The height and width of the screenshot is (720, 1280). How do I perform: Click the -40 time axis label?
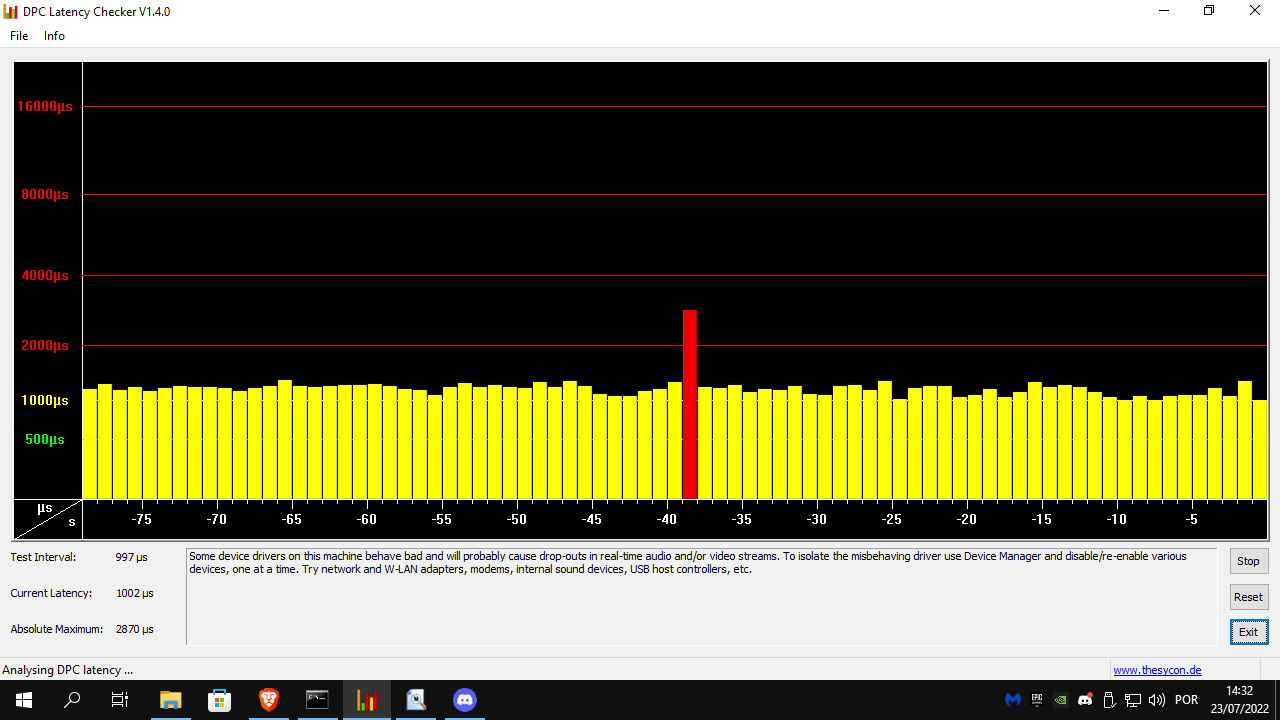pyautogui.click(x=666, y=520)
